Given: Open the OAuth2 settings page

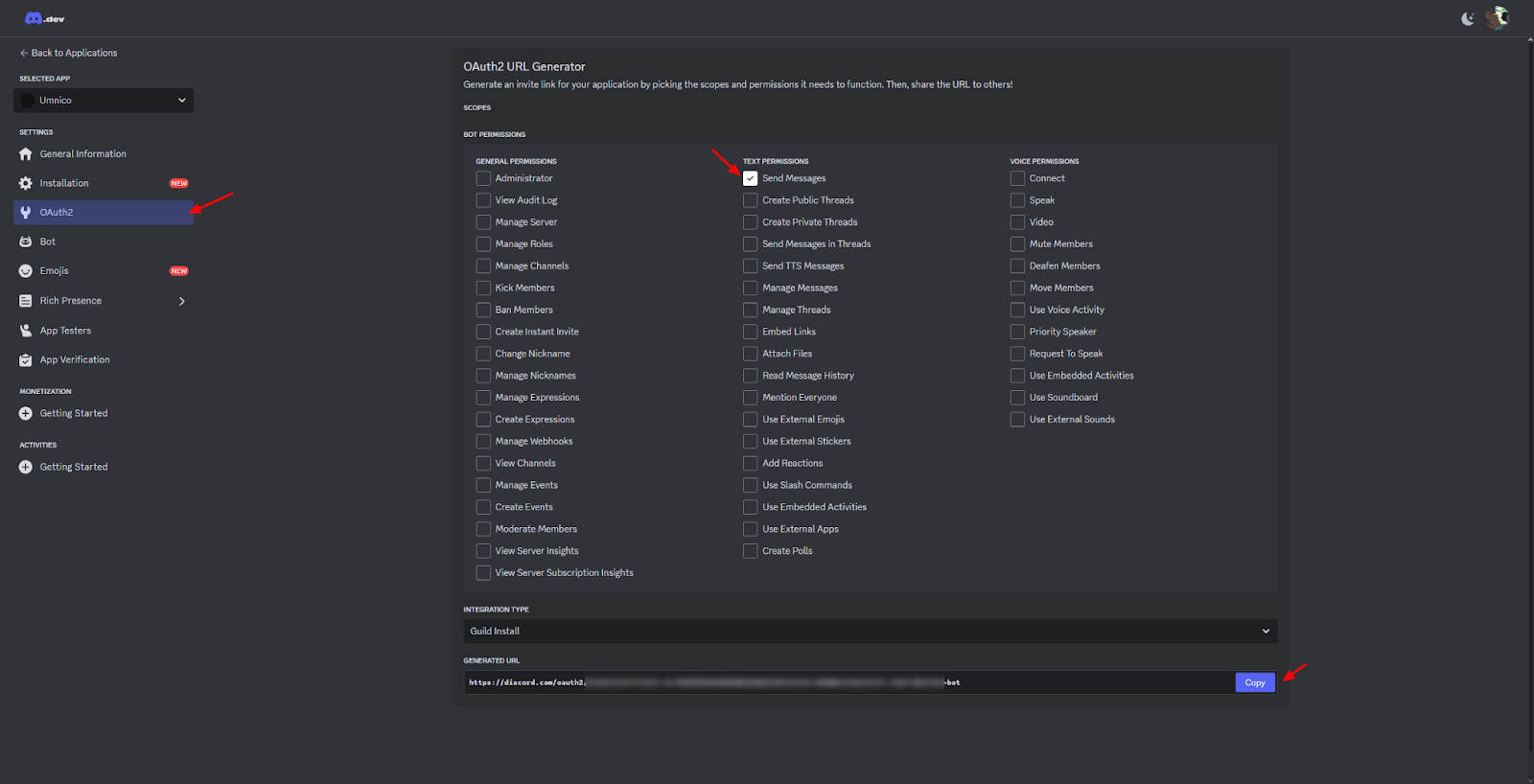Looking at the screenshot, I should tap(57, 213).
